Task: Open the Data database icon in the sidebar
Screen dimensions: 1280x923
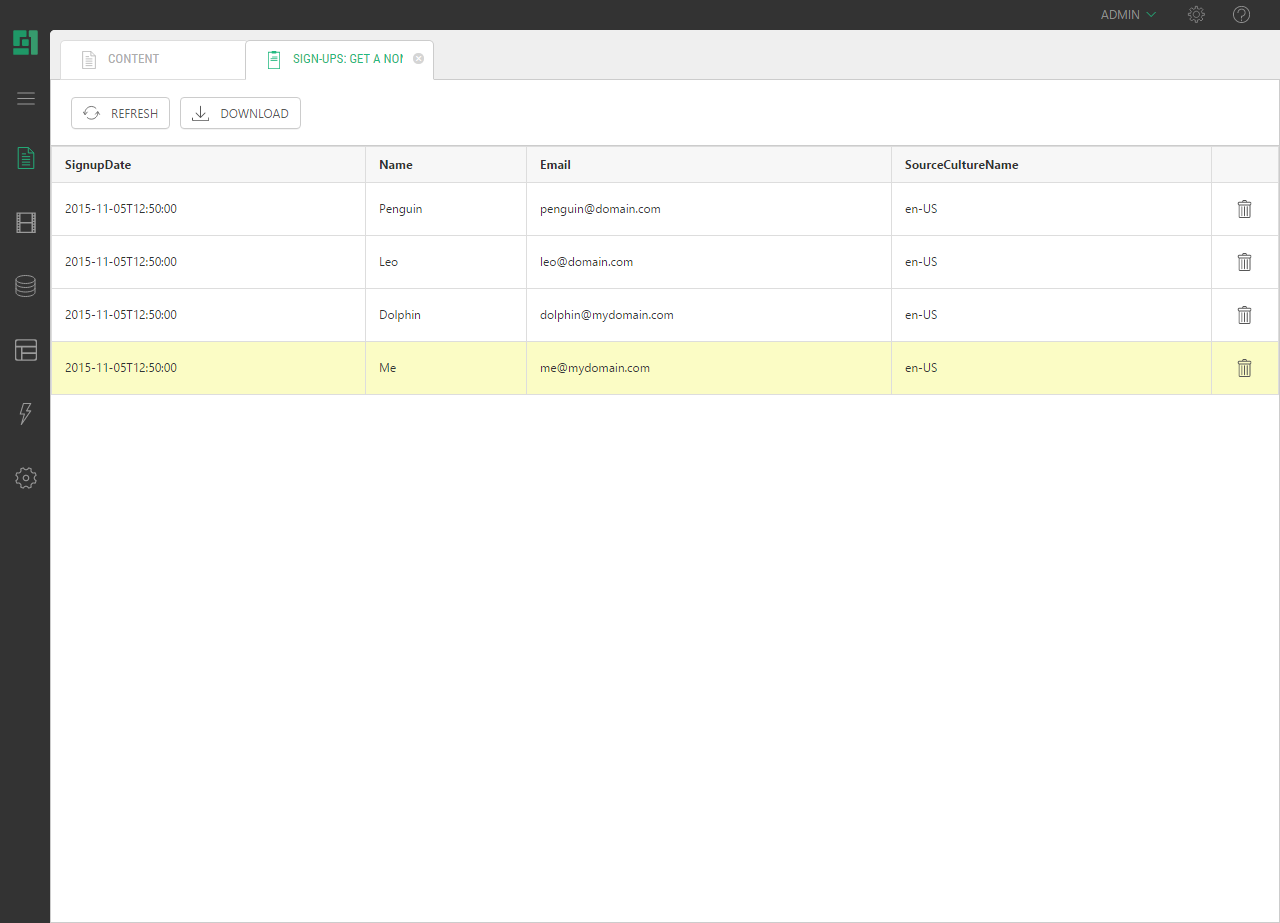Action: point(26,286)
